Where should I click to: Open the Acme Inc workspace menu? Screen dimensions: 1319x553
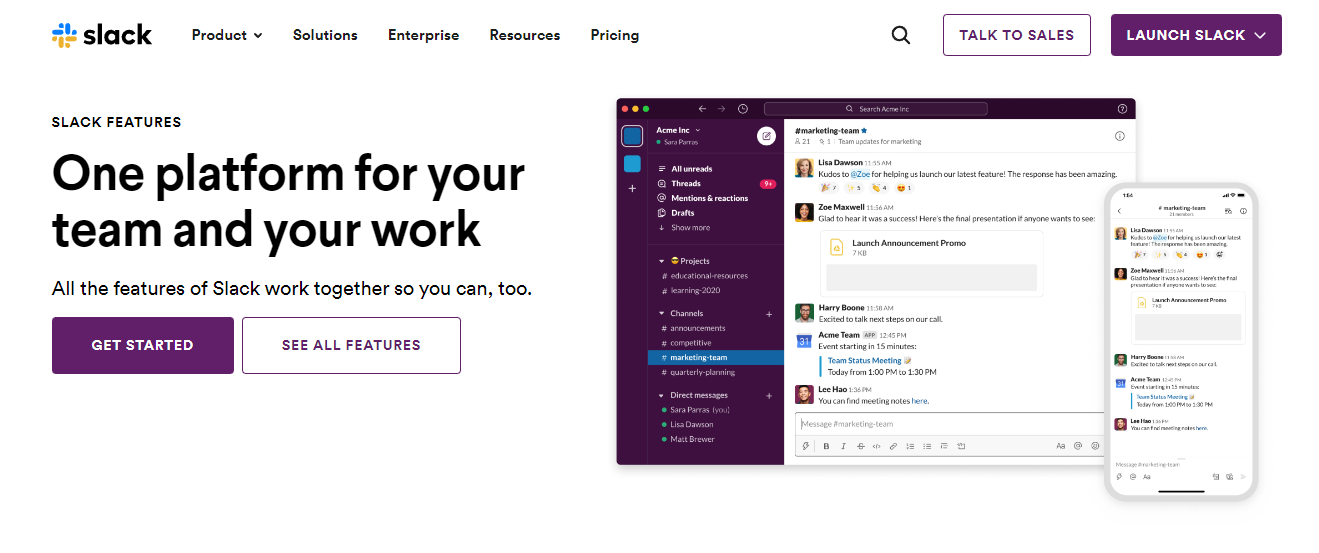(x=678, y=130)
